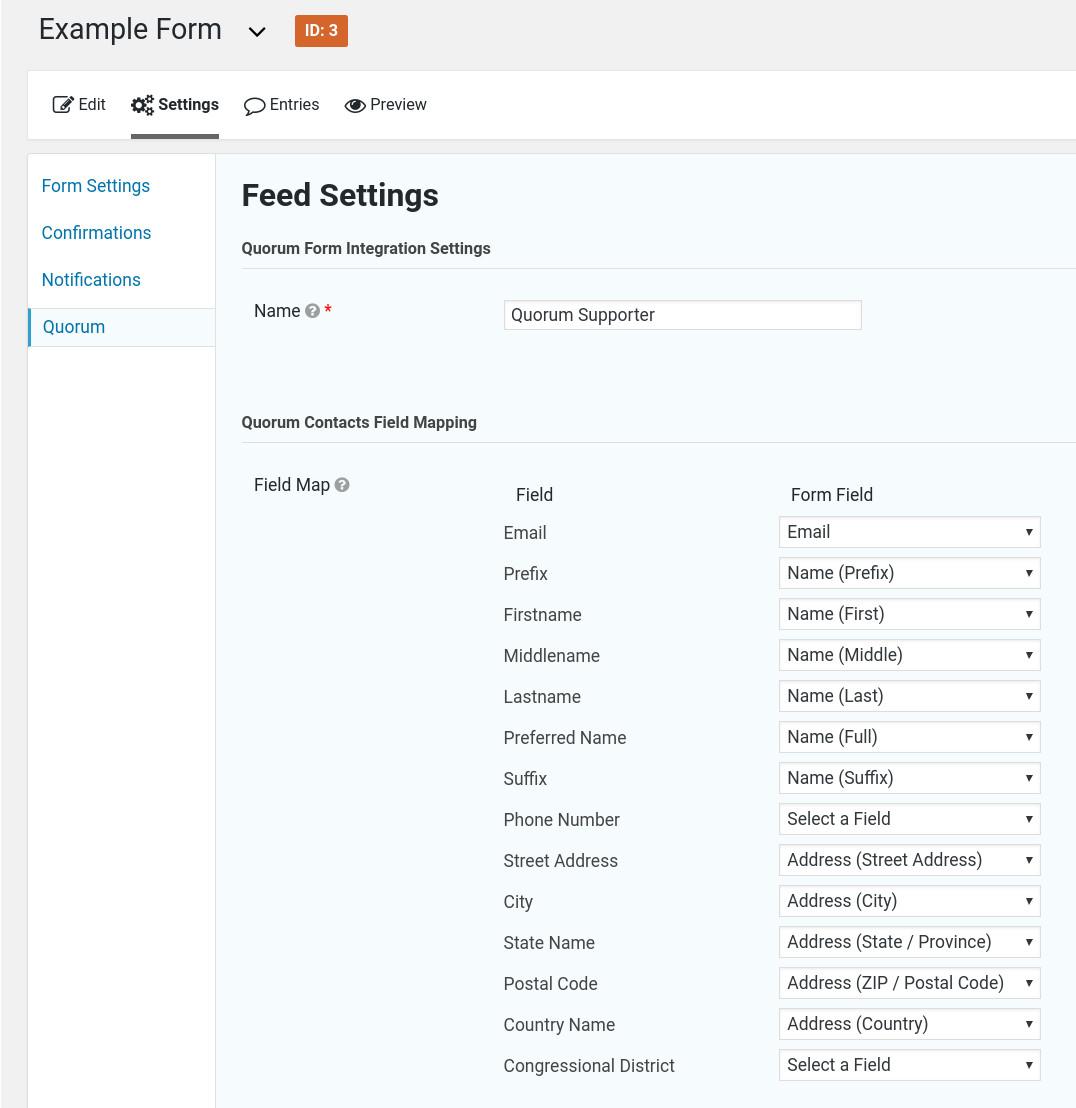
Task: Open the Phone Number form field dropdown
Action: click(x=909, y=819)
